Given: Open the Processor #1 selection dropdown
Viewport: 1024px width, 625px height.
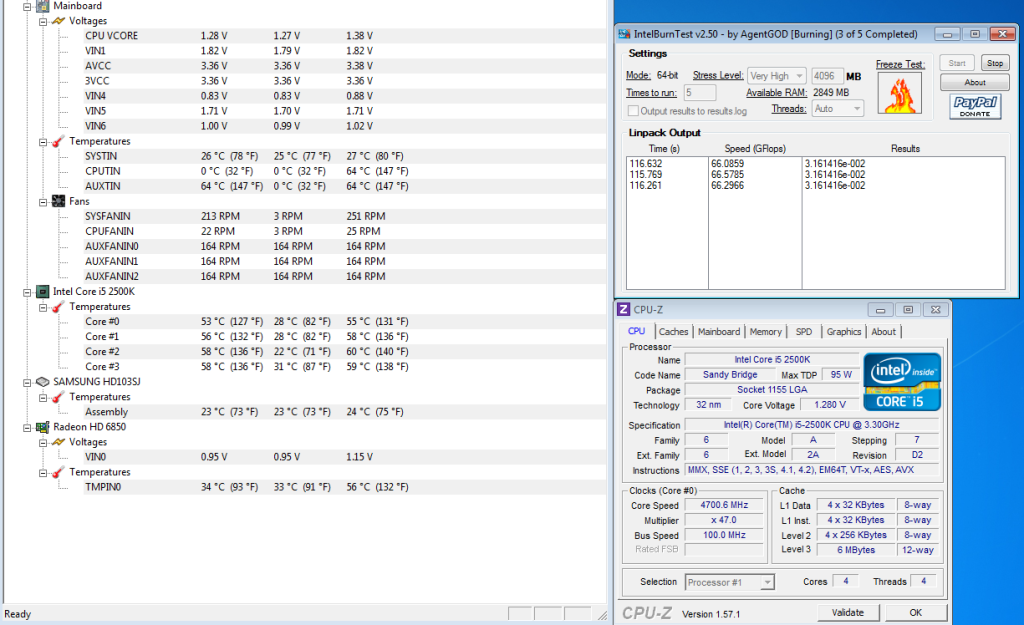Looking at the screenshot, I should 729,582.
